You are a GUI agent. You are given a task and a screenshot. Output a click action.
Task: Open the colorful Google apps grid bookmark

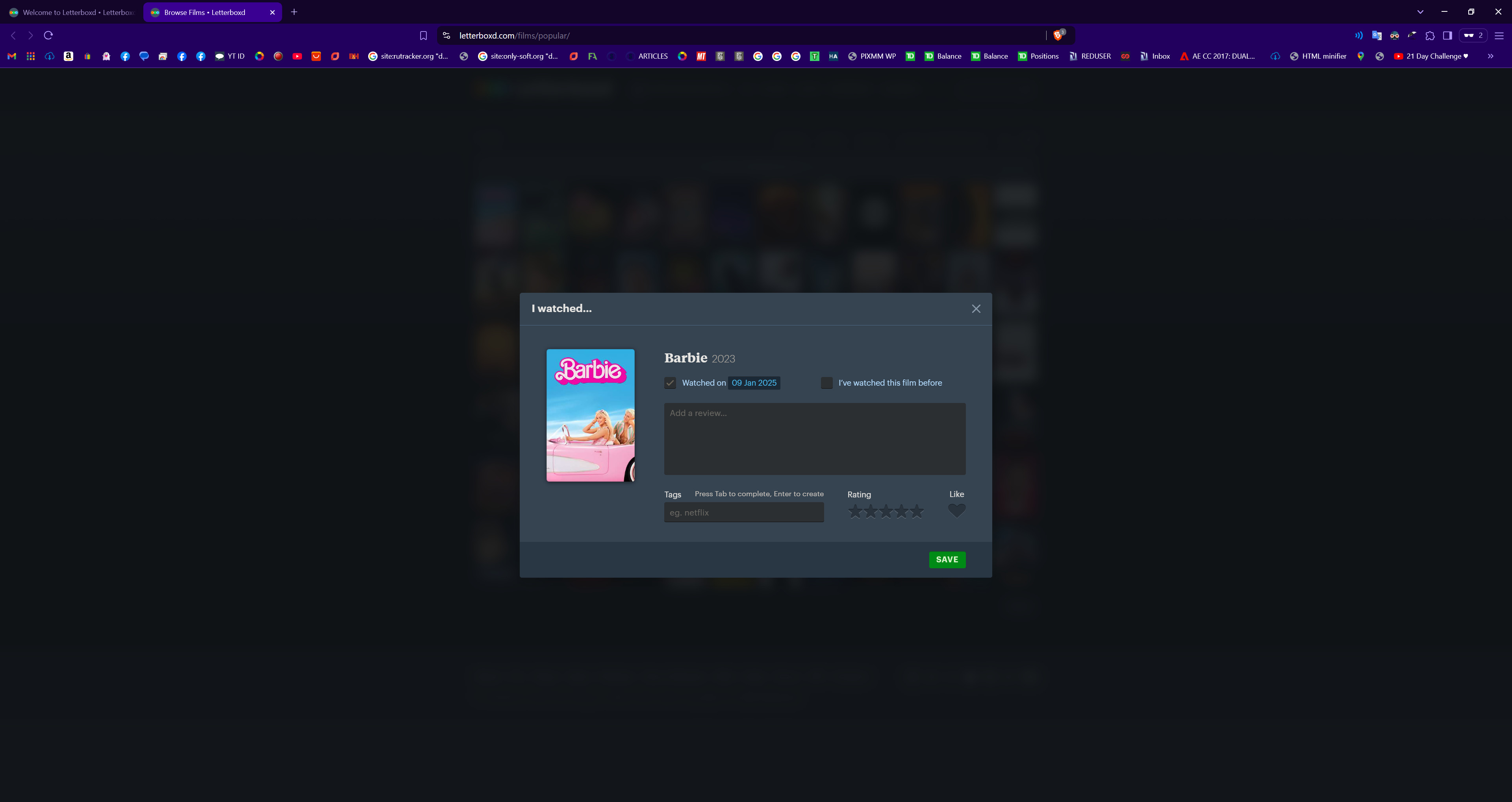(x=31, y=56)
